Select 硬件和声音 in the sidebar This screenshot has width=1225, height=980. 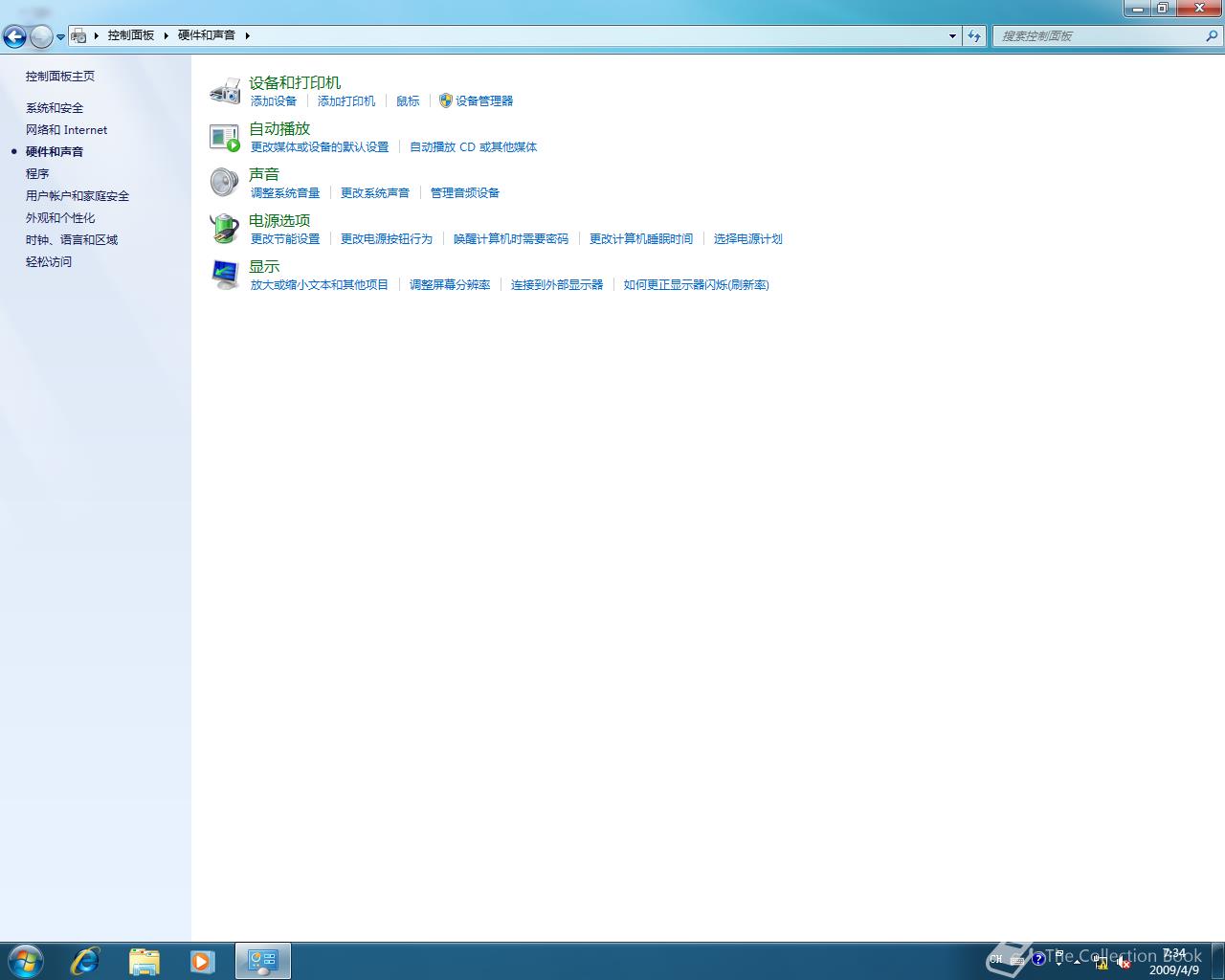tap(55, 152)
